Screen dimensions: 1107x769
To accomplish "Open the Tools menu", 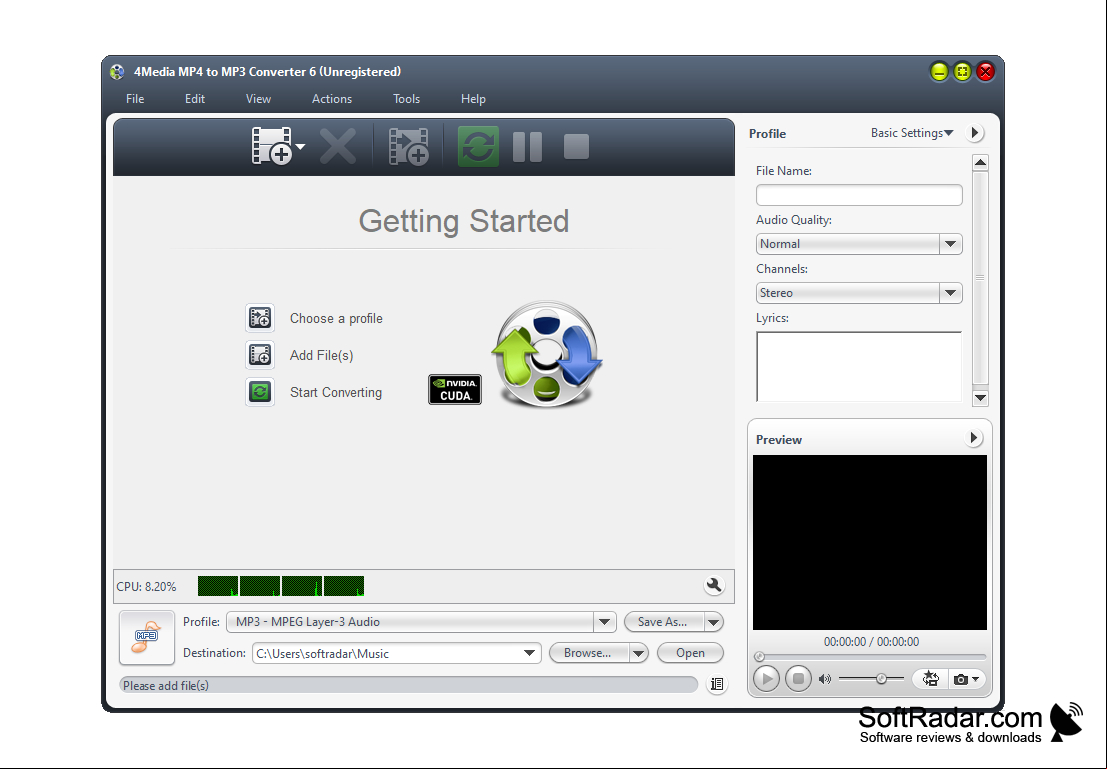I will [407, 99].
